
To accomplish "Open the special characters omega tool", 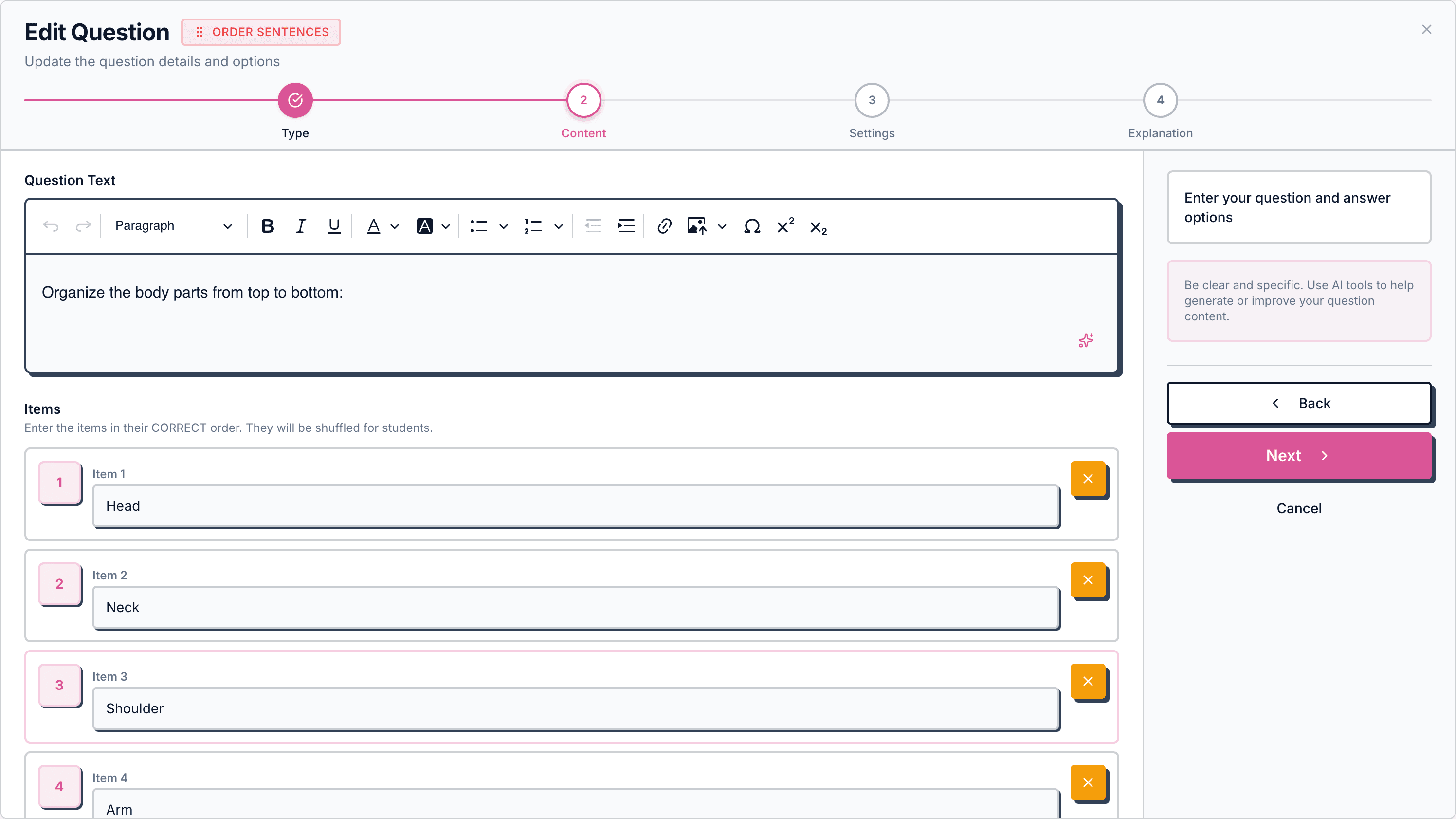I will 752,226.
